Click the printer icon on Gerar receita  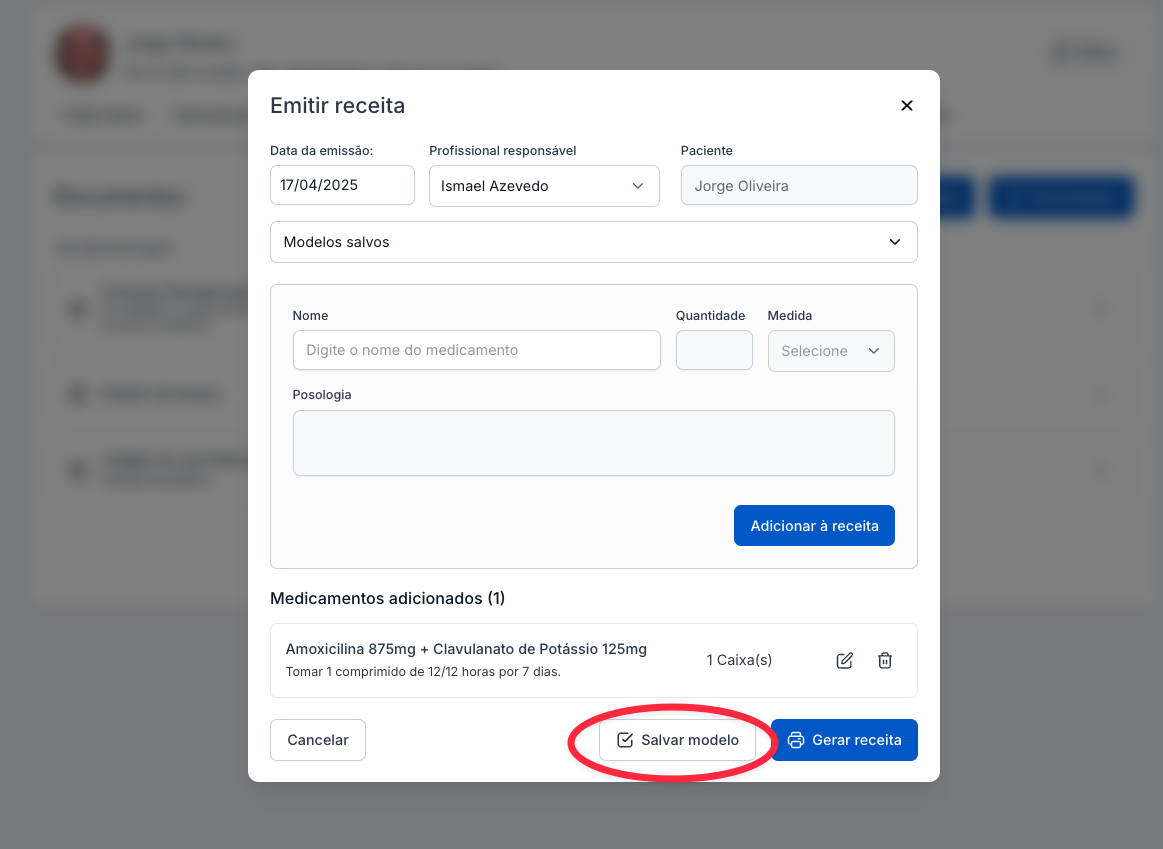[796, 740]
